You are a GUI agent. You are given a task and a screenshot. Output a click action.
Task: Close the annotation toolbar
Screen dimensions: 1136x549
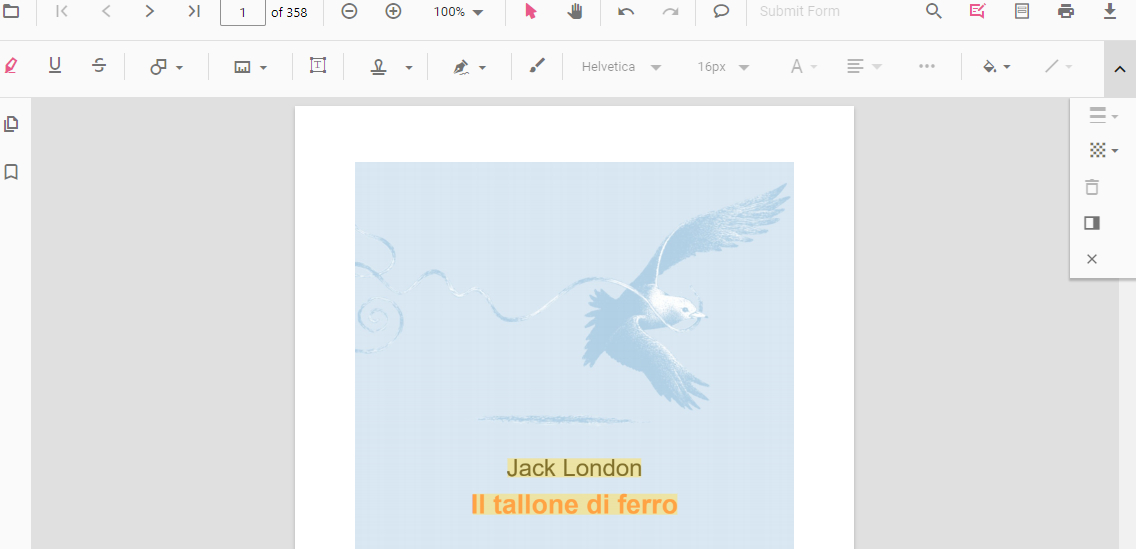[x=1092, y=259]
